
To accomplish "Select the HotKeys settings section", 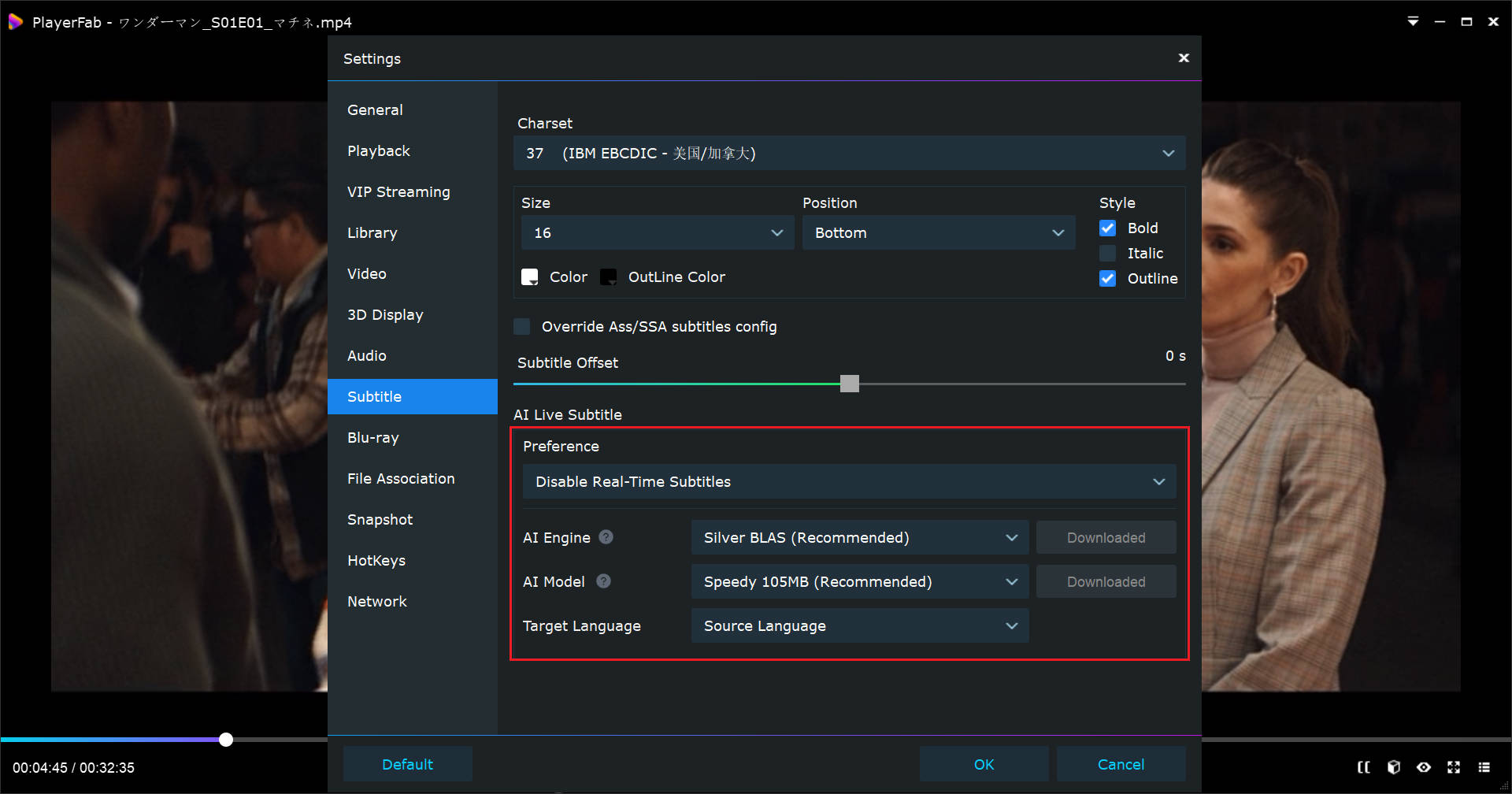I will [x=376, y=560].
